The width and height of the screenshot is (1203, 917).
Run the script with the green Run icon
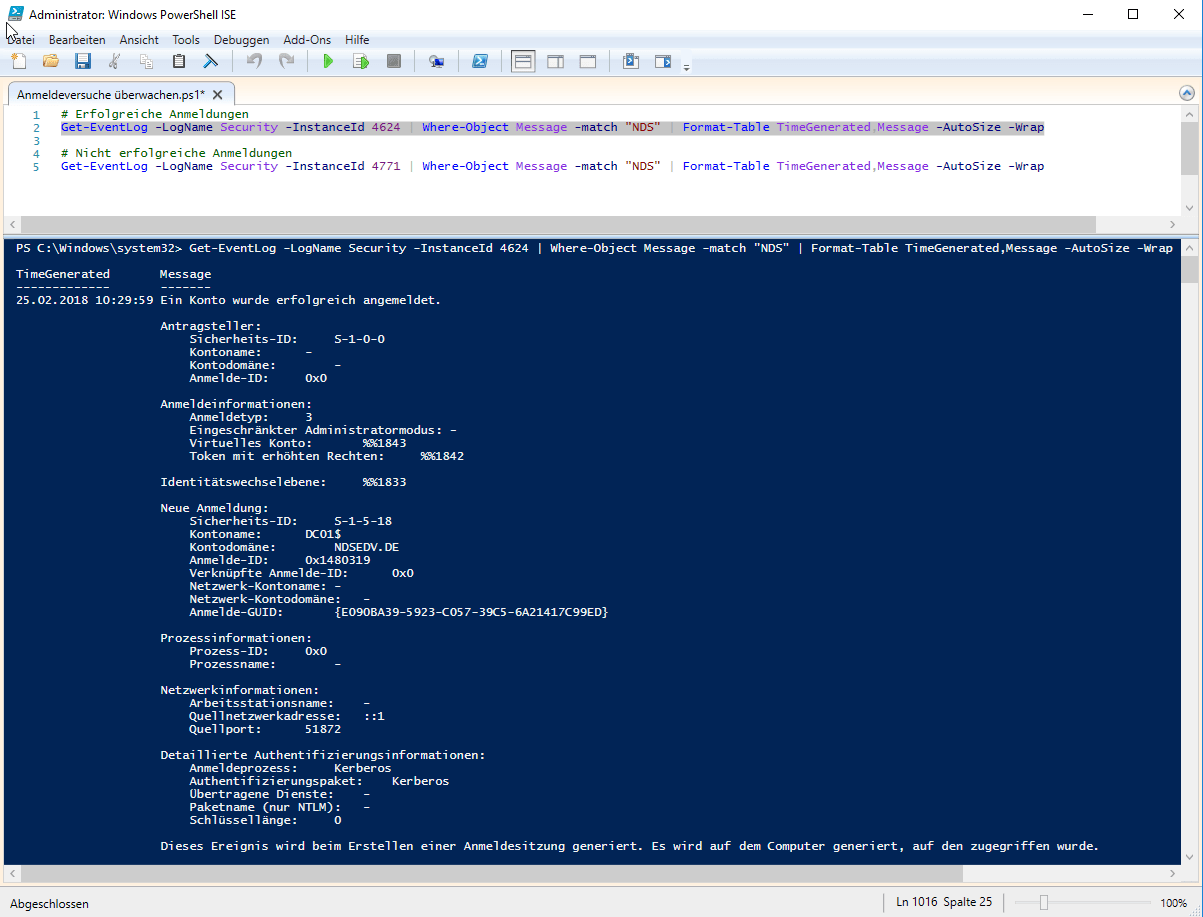click(x=328, y=61)
